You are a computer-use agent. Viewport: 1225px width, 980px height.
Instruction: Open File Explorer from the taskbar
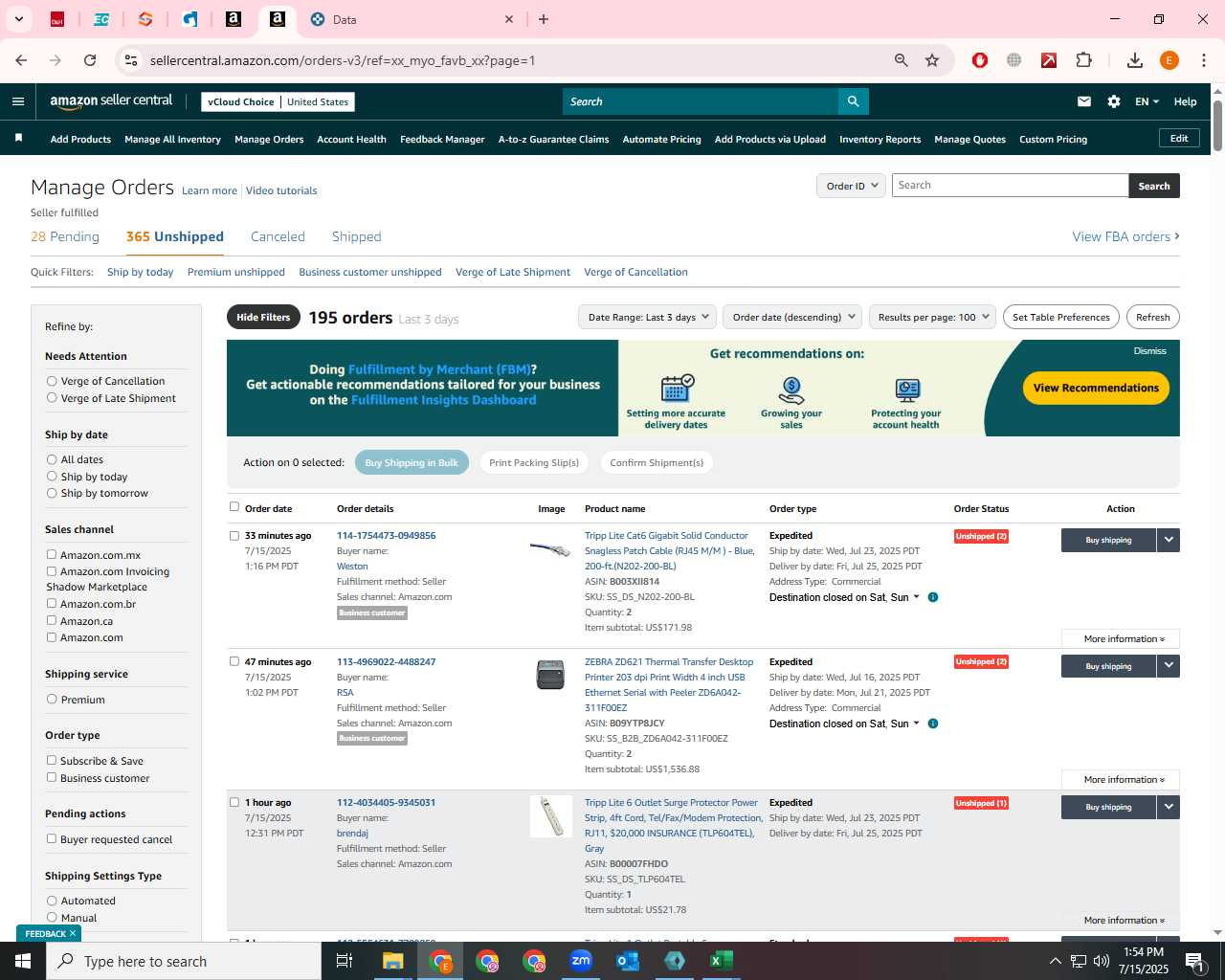(x=393, y=961)
